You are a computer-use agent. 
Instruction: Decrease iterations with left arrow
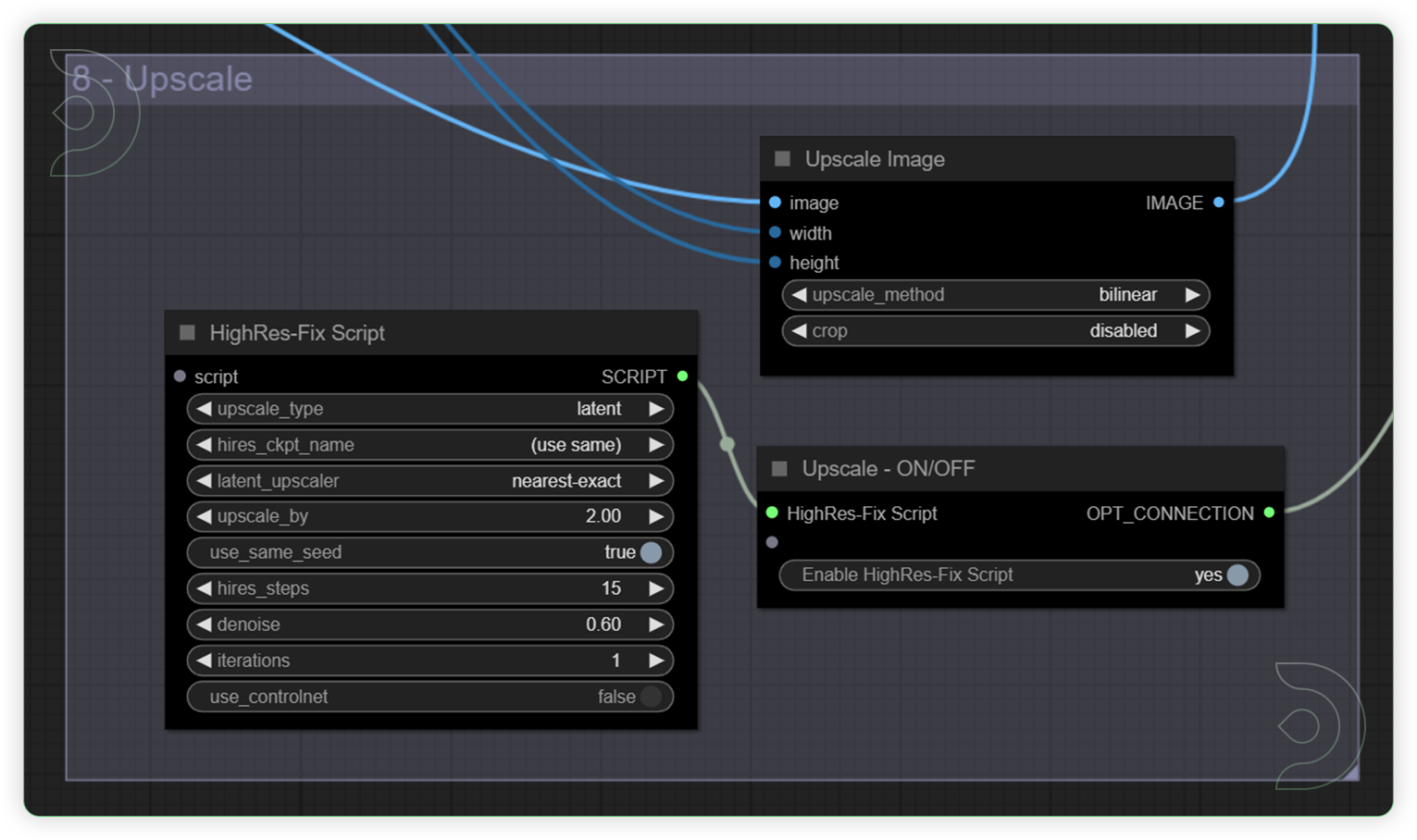(x=204, y=661)
